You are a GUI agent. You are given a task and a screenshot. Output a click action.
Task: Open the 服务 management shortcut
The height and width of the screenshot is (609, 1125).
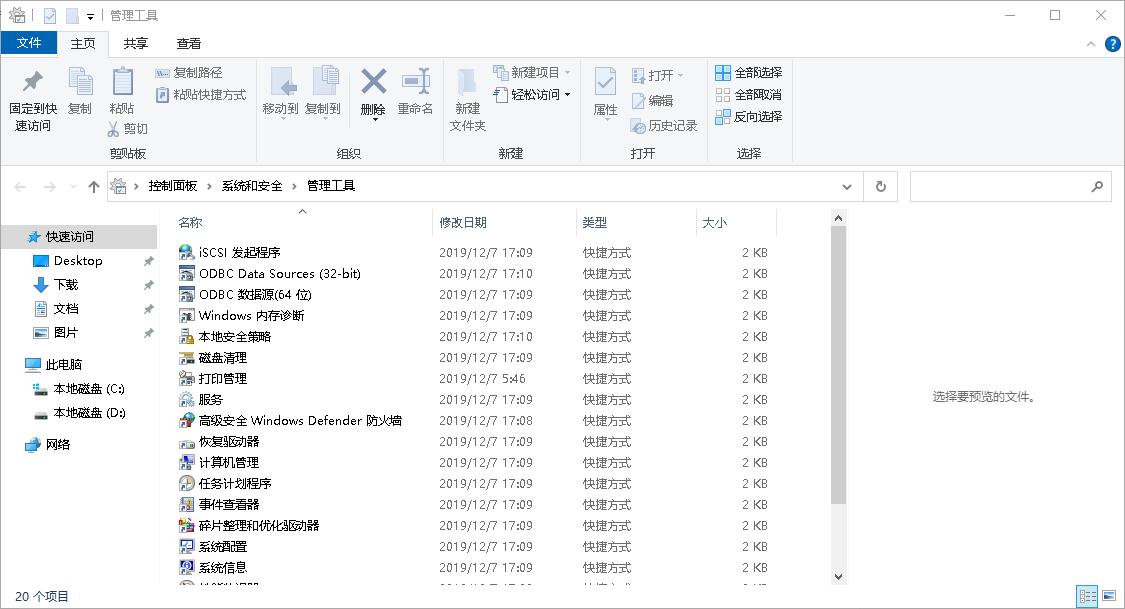coord(205,399)
